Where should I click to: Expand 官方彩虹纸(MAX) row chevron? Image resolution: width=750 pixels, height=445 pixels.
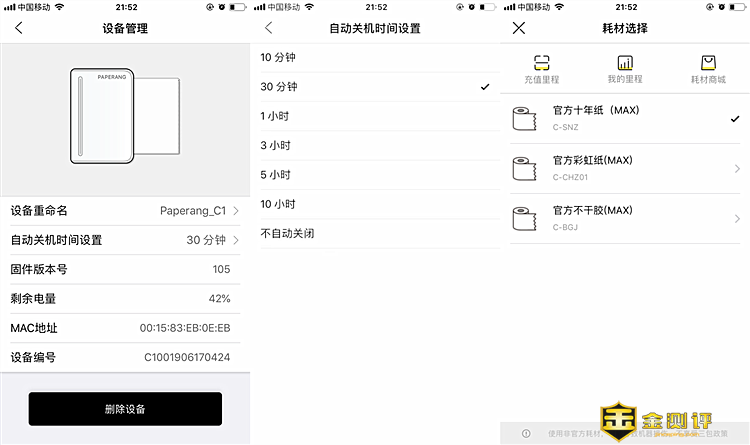point(736,168)
